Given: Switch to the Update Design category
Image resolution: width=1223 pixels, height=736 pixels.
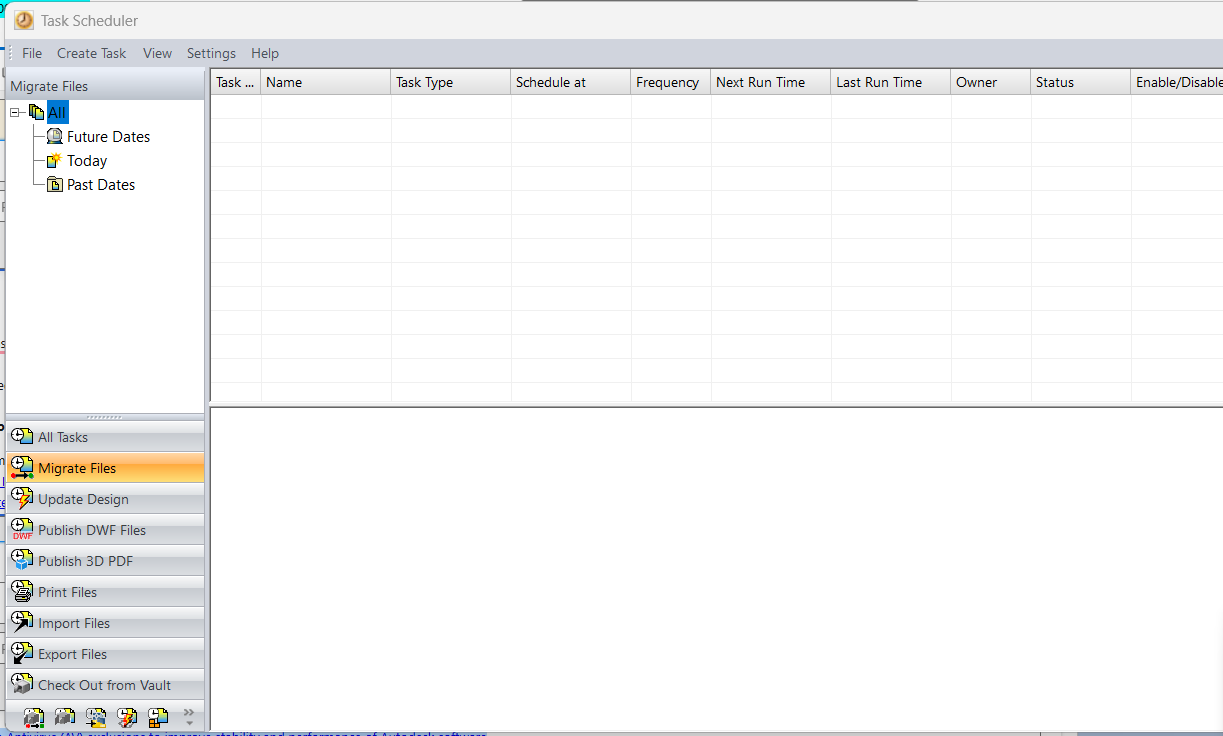Looking at the screenshot, I should coord(105,499).
